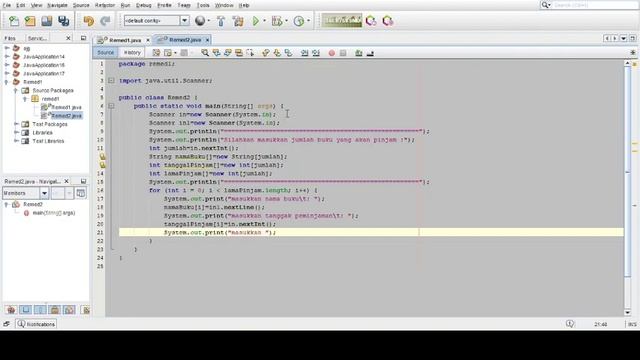640x360 pixels.
Task: Click the Previous Bookmark editor icon
Action: (266, 53)
